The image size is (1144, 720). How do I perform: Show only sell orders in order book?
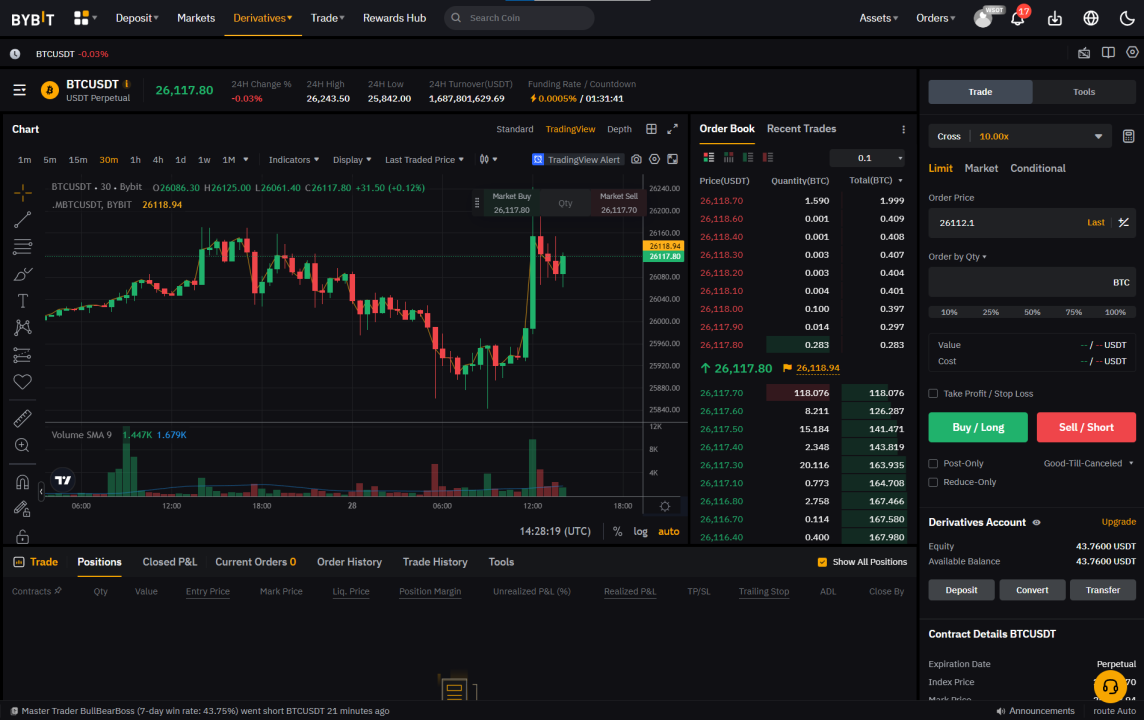(768, 158)
